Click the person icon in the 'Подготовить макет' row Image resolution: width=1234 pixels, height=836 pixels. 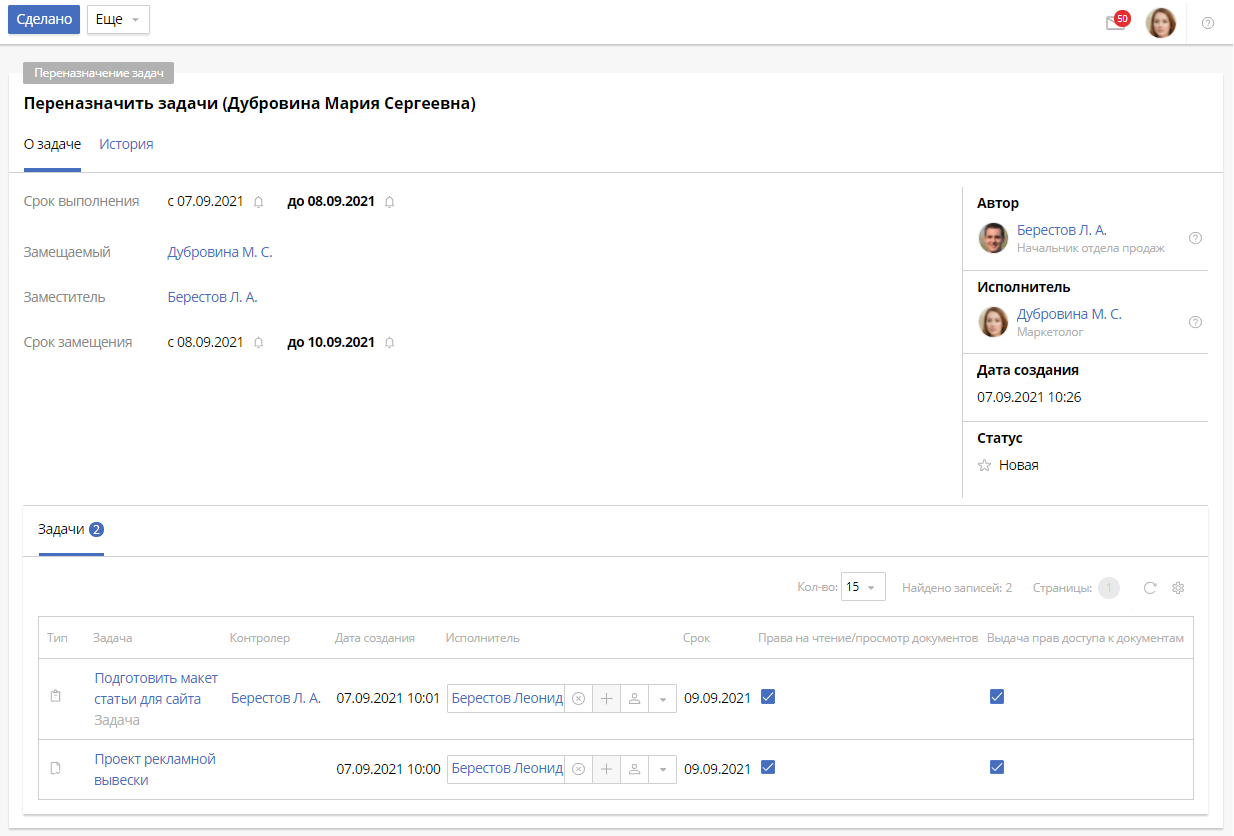tap(634, 699)
